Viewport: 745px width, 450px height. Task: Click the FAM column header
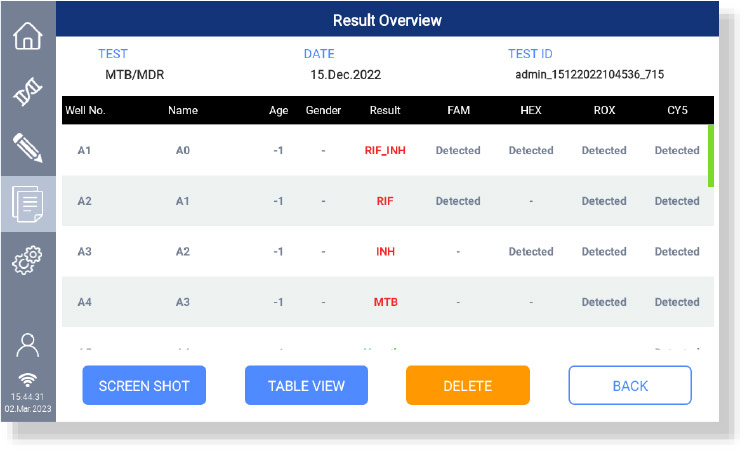tap(458, 110)
